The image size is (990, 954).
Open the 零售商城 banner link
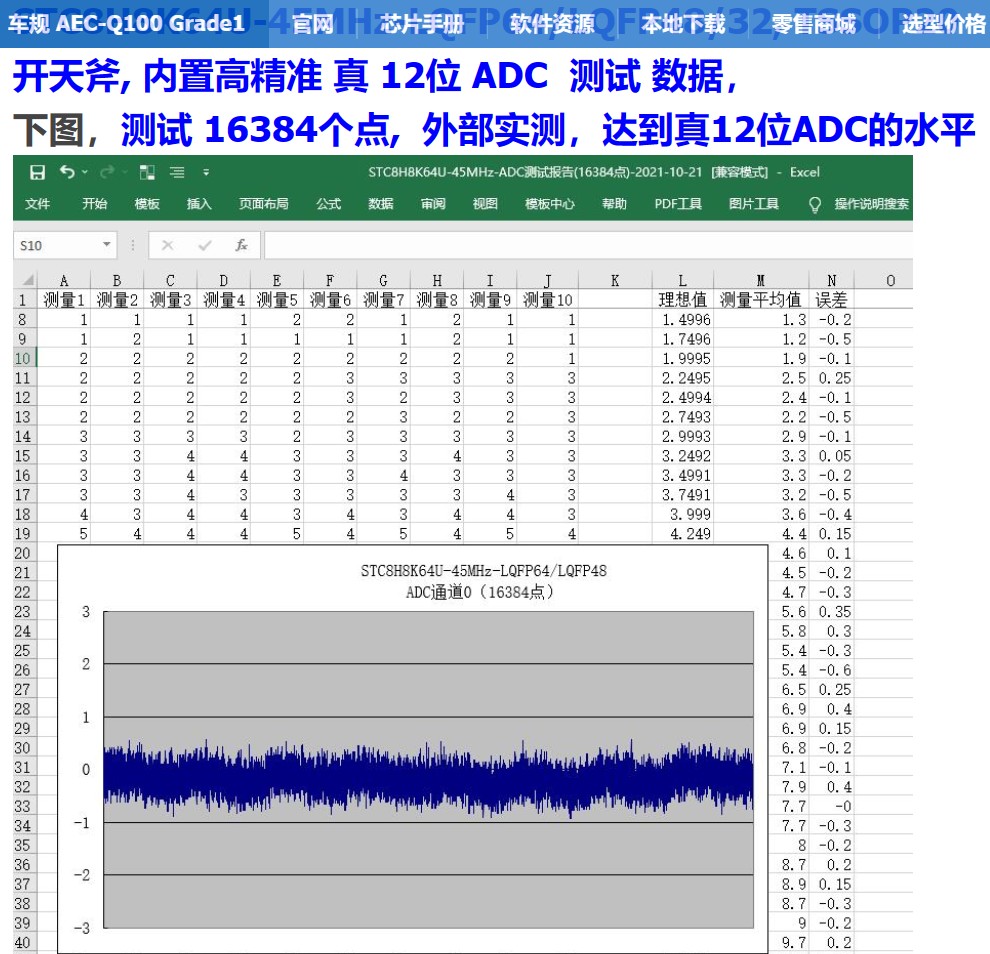click(x=813, y=24)
